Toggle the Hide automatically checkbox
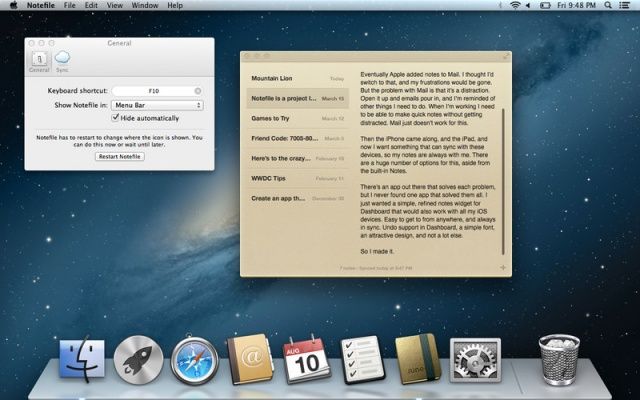 pos(116,118)
